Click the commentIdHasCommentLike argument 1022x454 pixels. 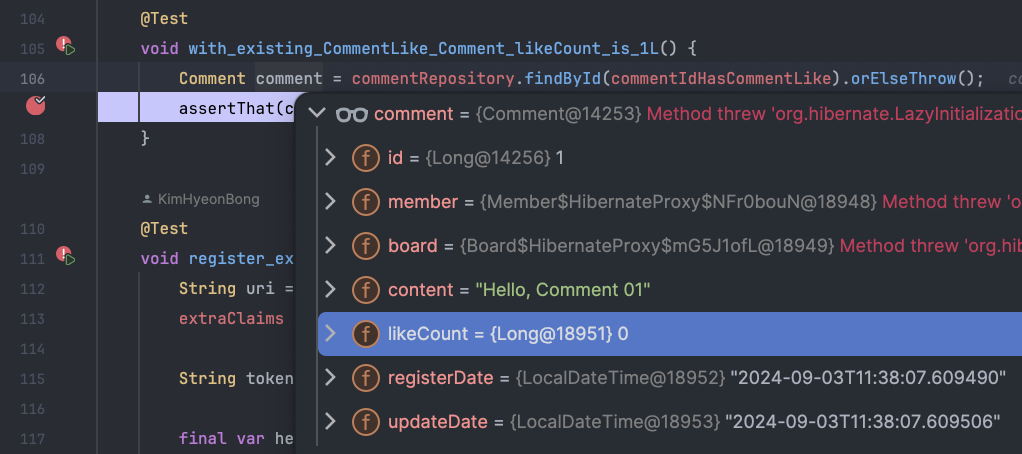pos(723,79)
